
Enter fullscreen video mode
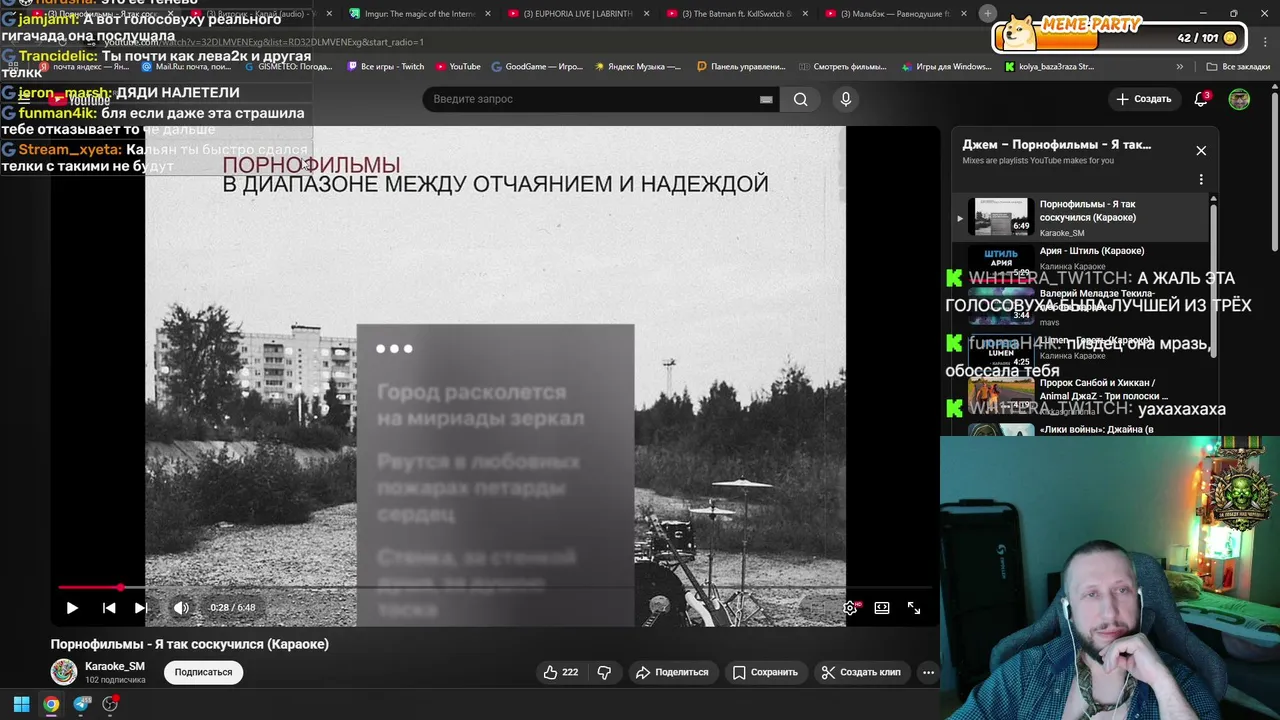(914, 607)
